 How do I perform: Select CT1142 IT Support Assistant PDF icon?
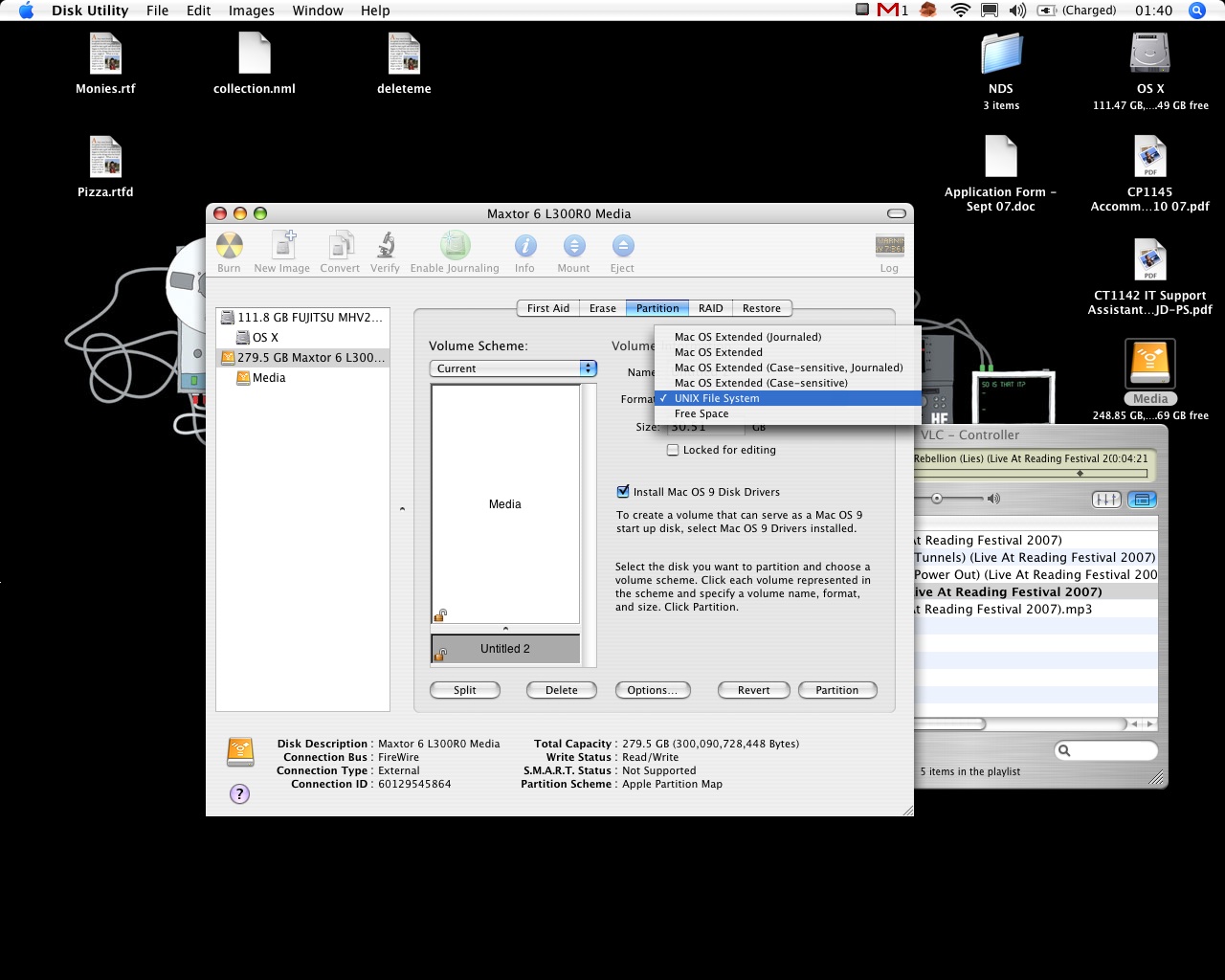pyautogui.click(x=1150, y=260)
